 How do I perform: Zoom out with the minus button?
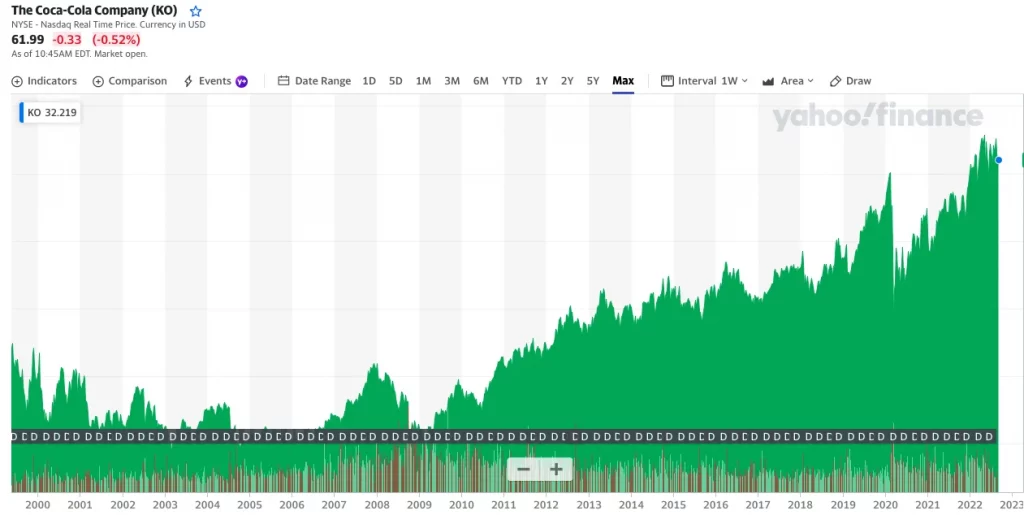click(523, 469)
